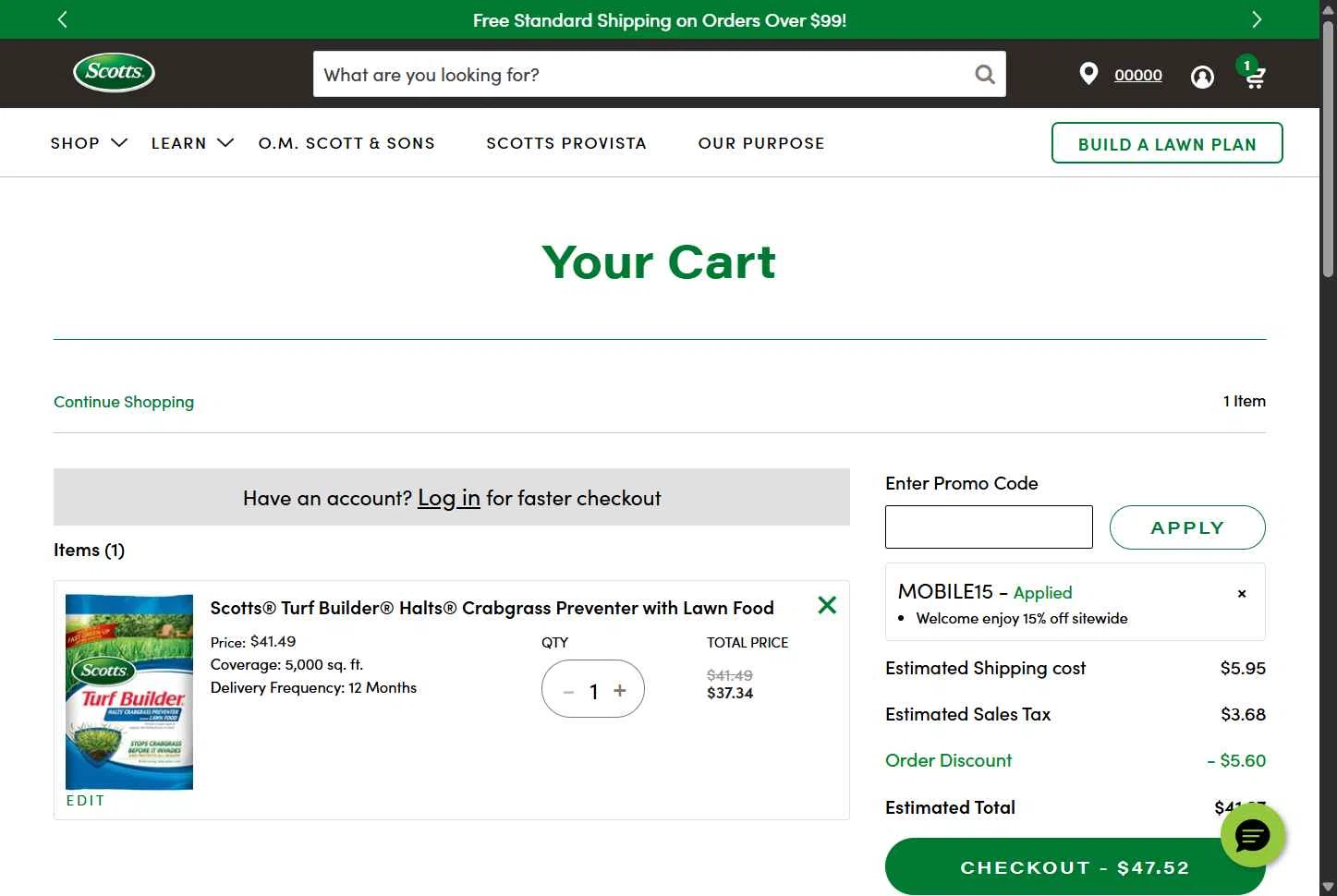Focus the search input field
The height and width of the screenshot is (896, 1337).
click(x=643, y=74)
